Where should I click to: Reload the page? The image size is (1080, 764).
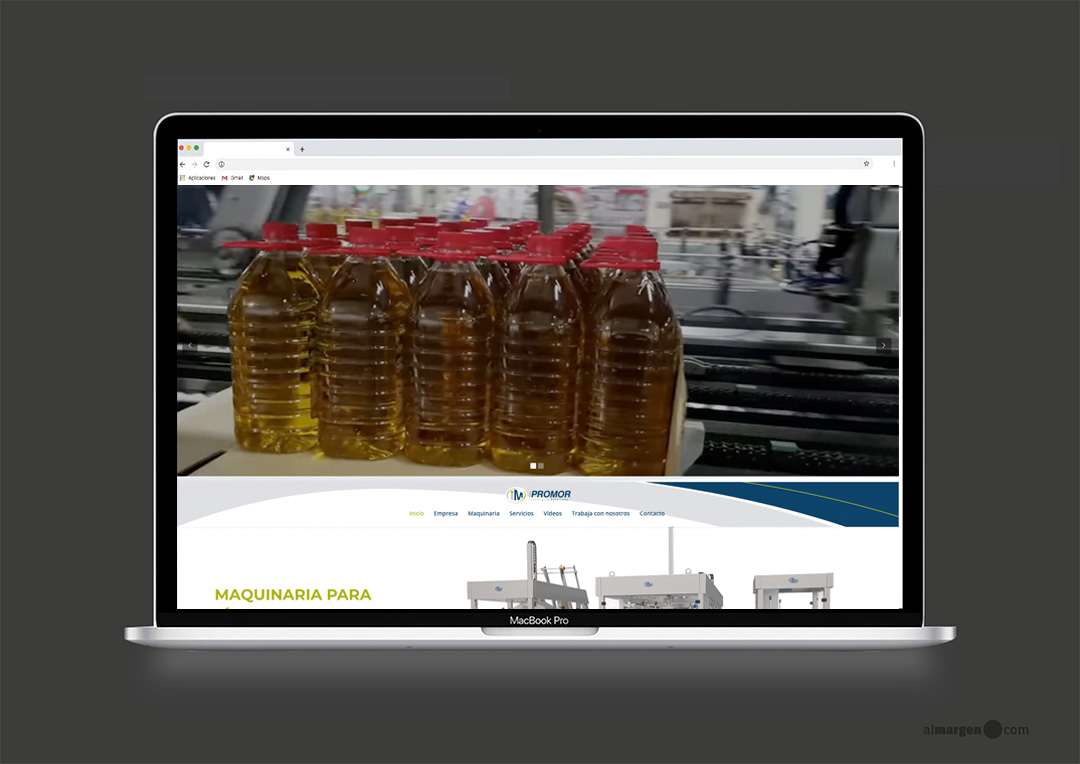(x=206, y=163)
